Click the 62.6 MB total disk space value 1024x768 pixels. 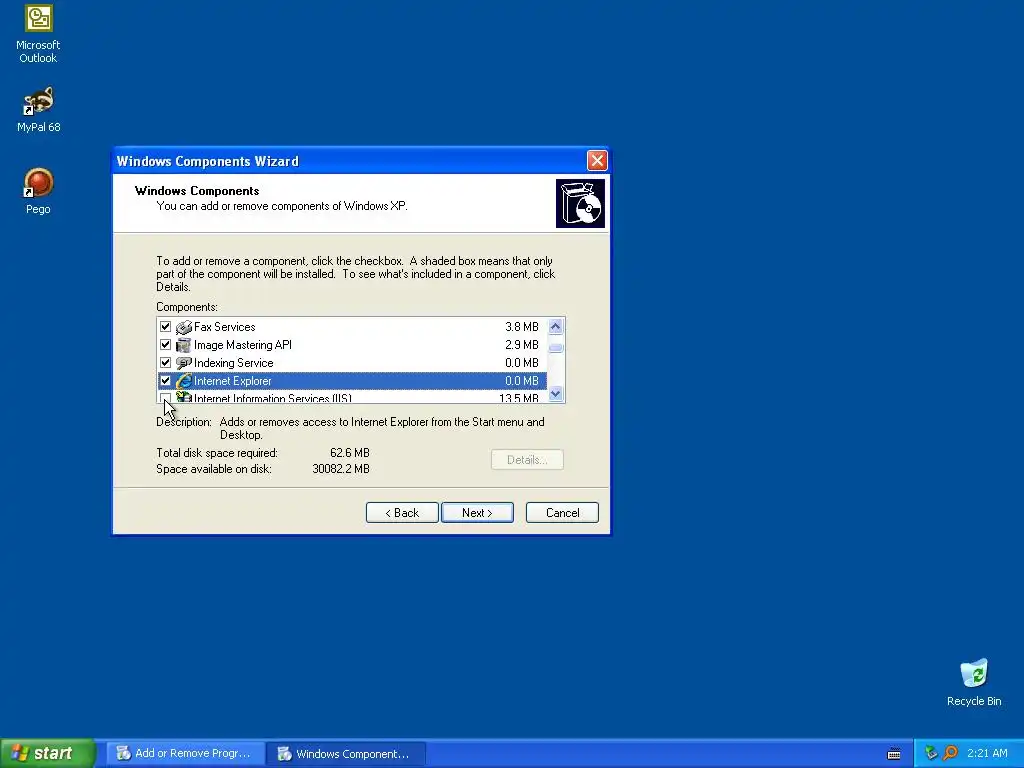click(350, 453)
